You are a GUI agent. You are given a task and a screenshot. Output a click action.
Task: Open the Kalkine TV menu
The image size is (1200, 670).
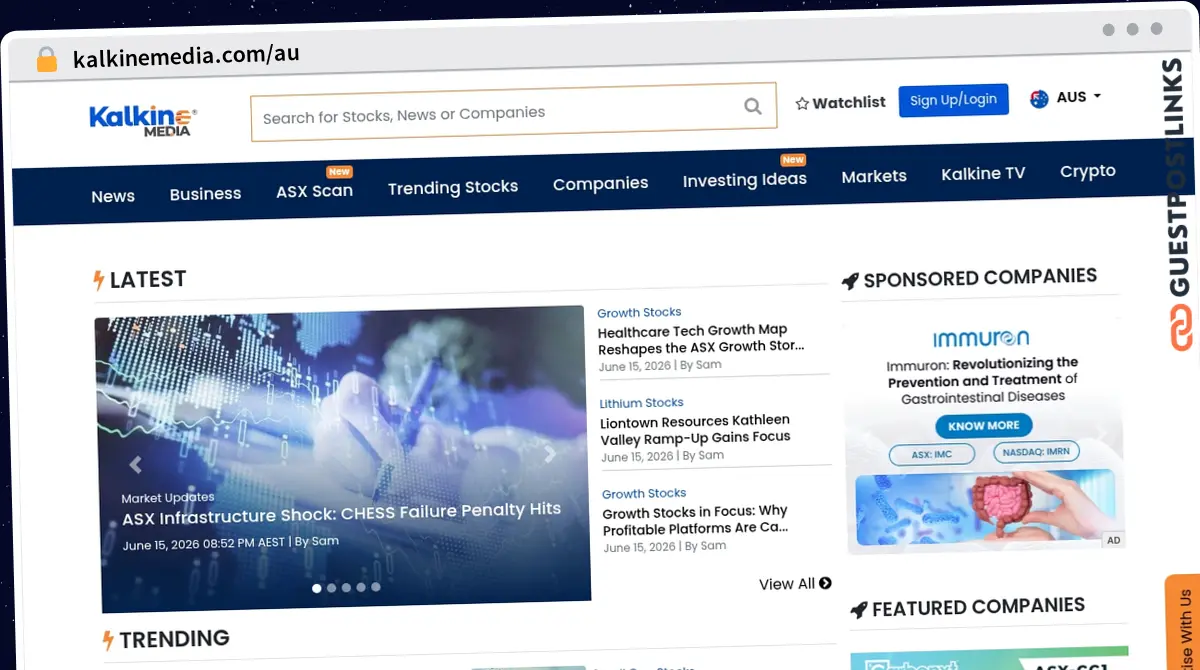[983, 174]
